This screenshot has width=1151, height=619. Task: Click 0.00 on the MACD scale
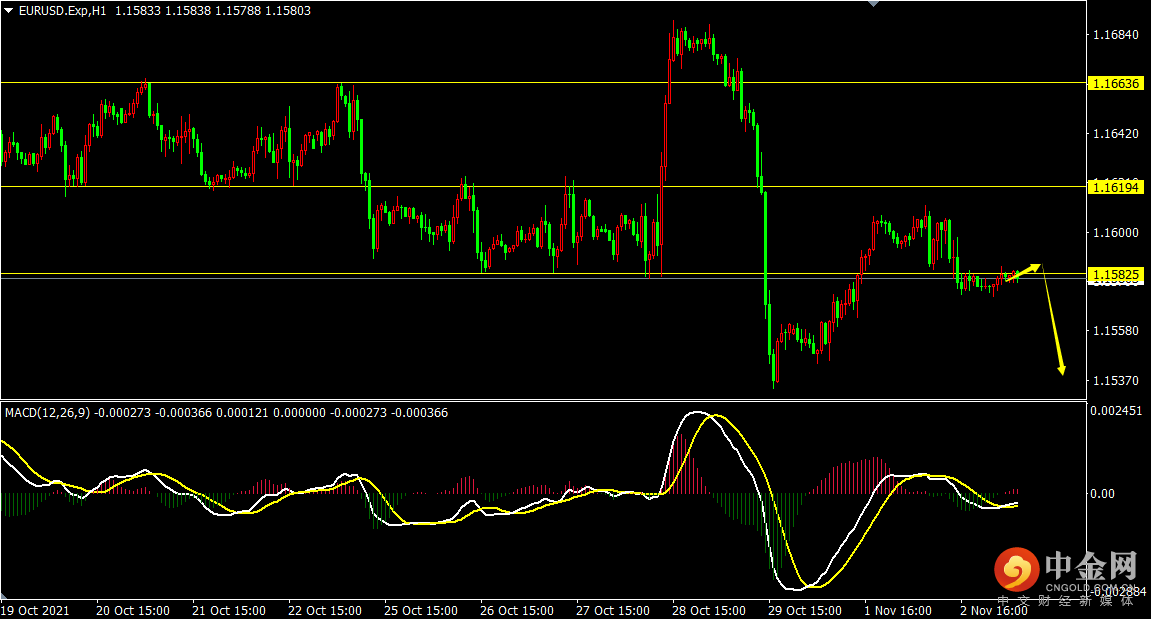point(1102,493)
